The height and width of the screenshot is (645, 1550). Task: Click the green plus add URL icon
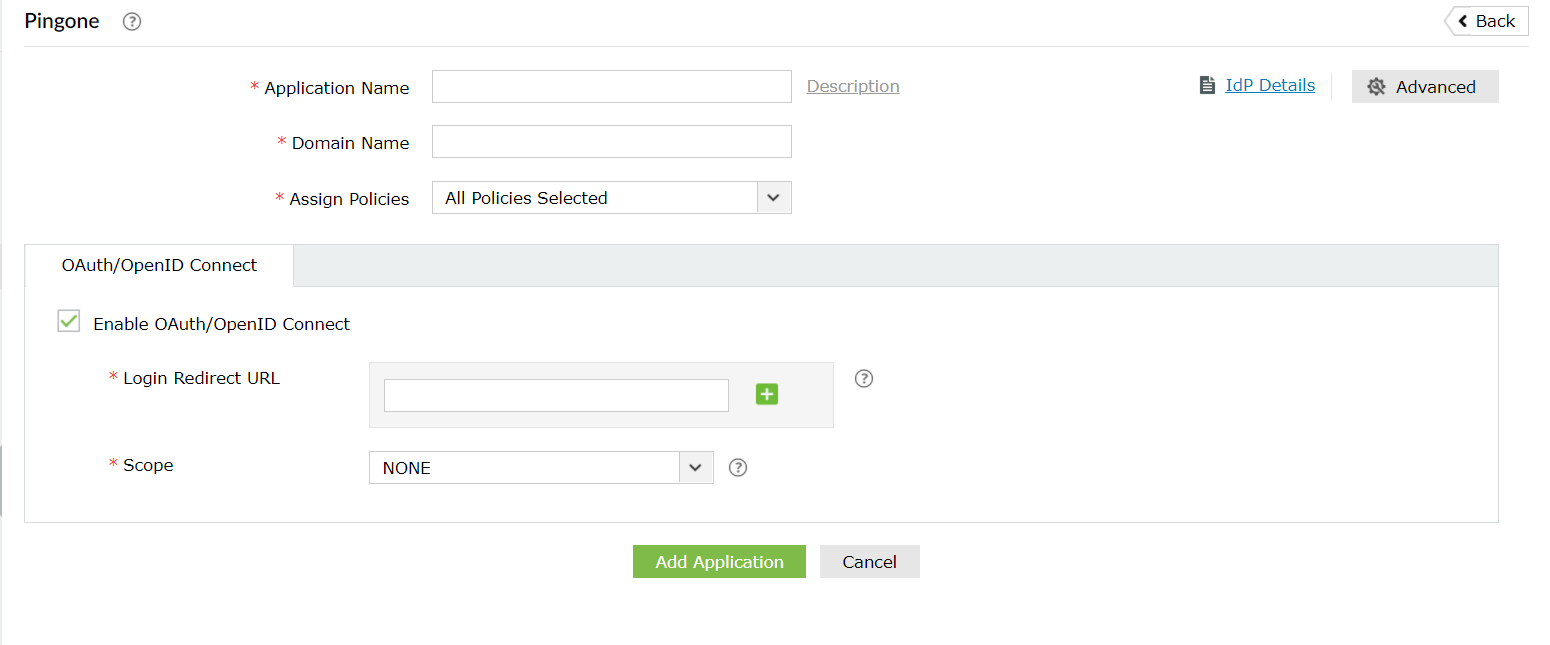[x=767, y=394]
